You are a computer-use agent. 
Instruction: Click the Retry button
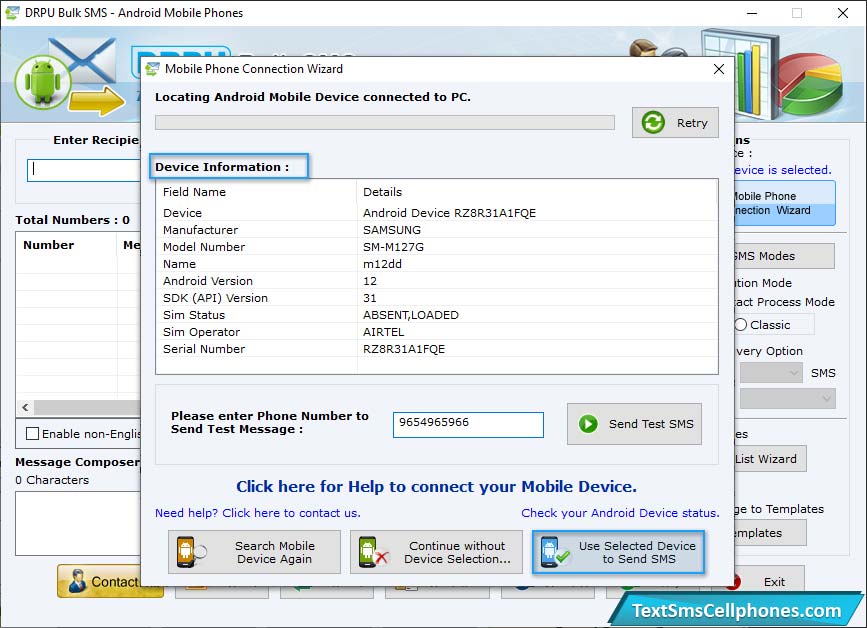[x=675, y=122]
